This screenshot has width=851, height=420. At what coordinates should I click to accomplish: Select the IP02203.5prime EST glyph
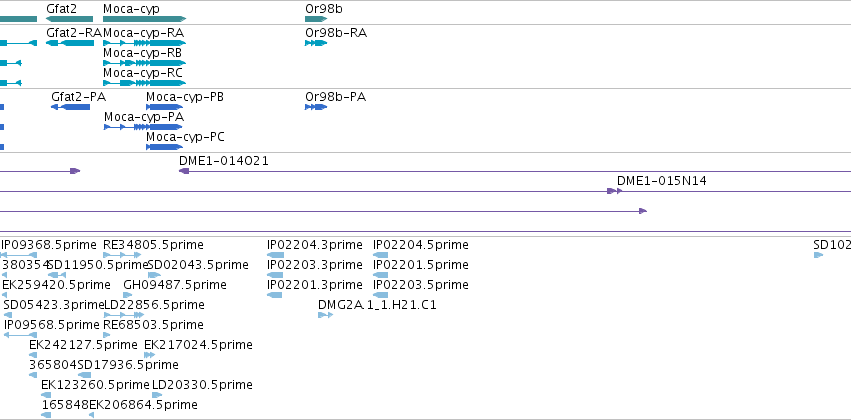(x=380, y=295)
